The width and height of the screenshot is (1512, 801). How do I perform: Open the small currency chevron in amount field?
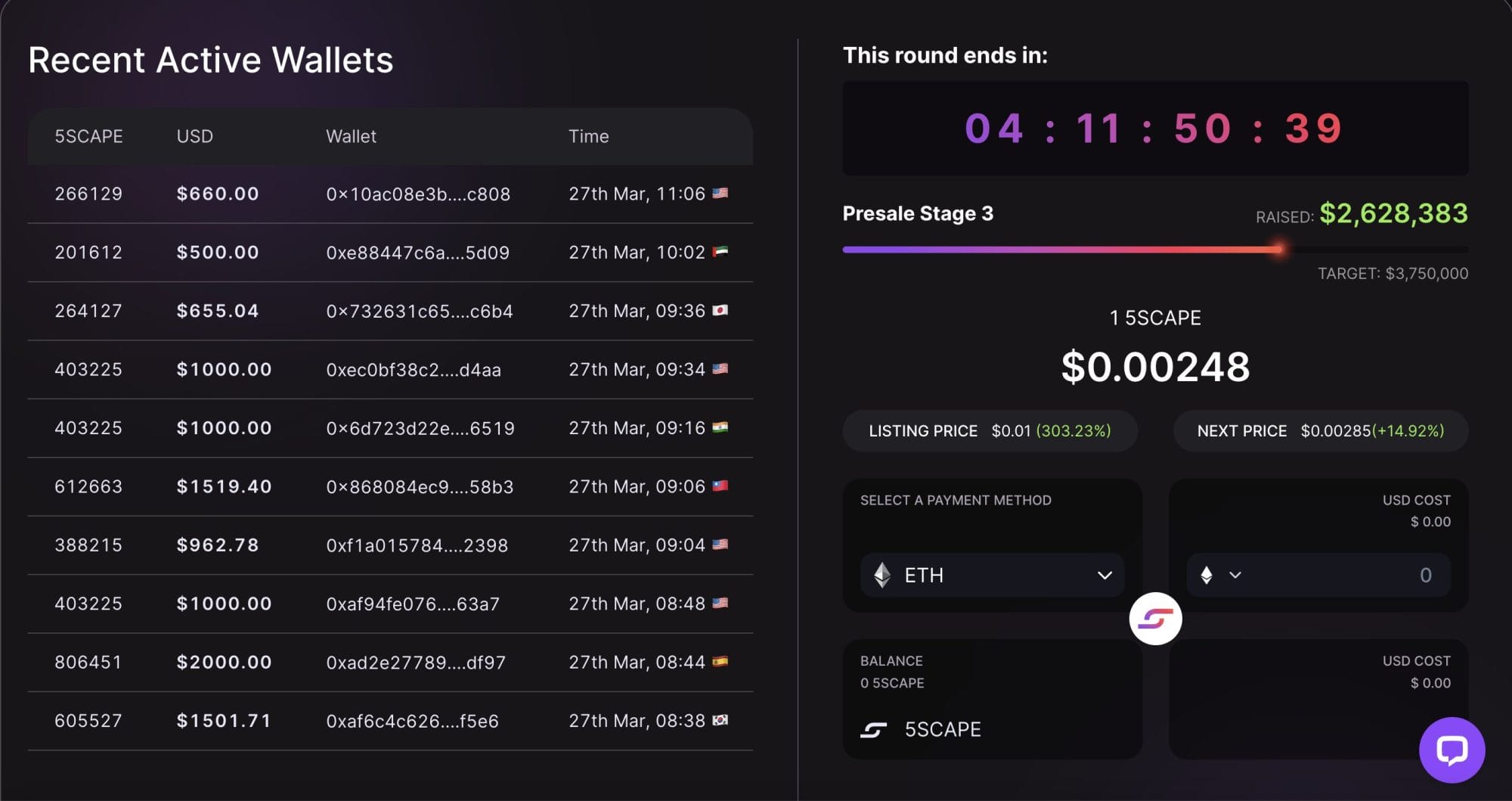pos(1235,576)
